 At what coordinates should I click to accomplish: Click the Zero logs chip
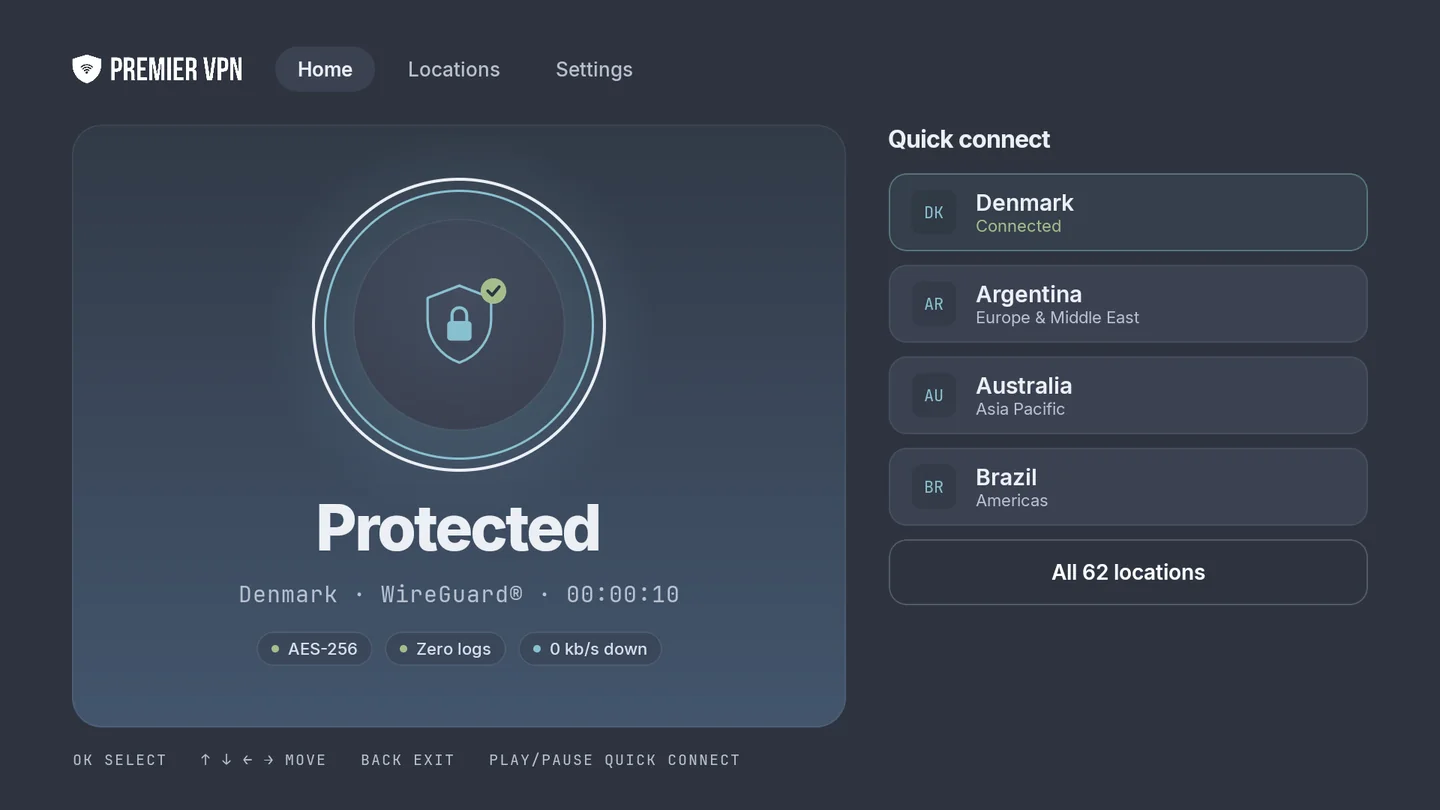[x=445, y=649]
